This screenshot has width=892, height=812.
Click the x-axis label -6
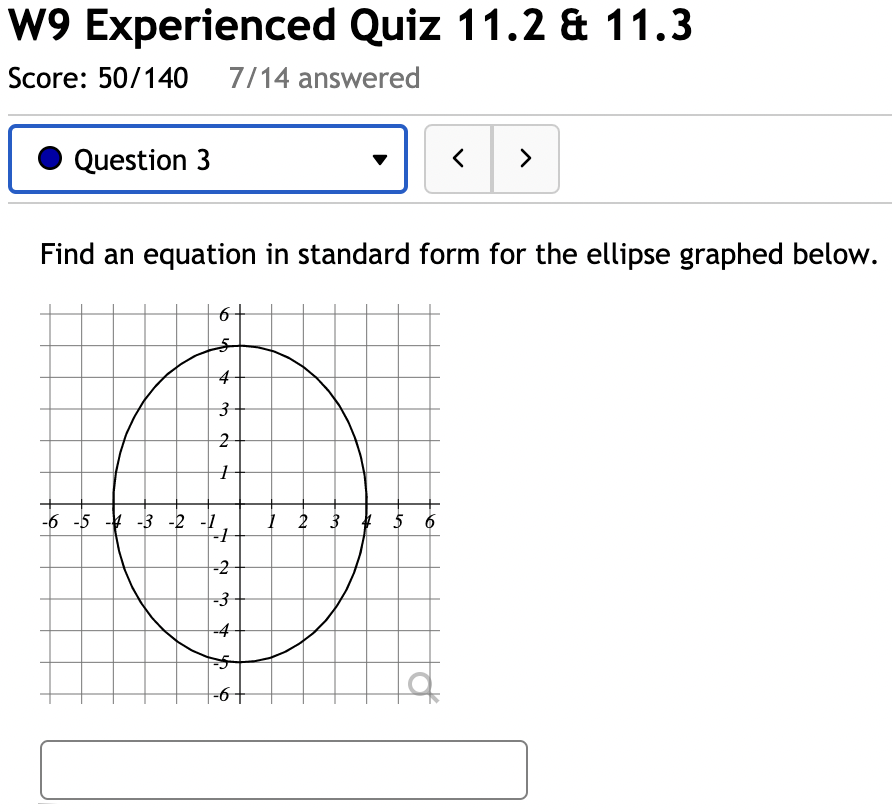point(50,521)
